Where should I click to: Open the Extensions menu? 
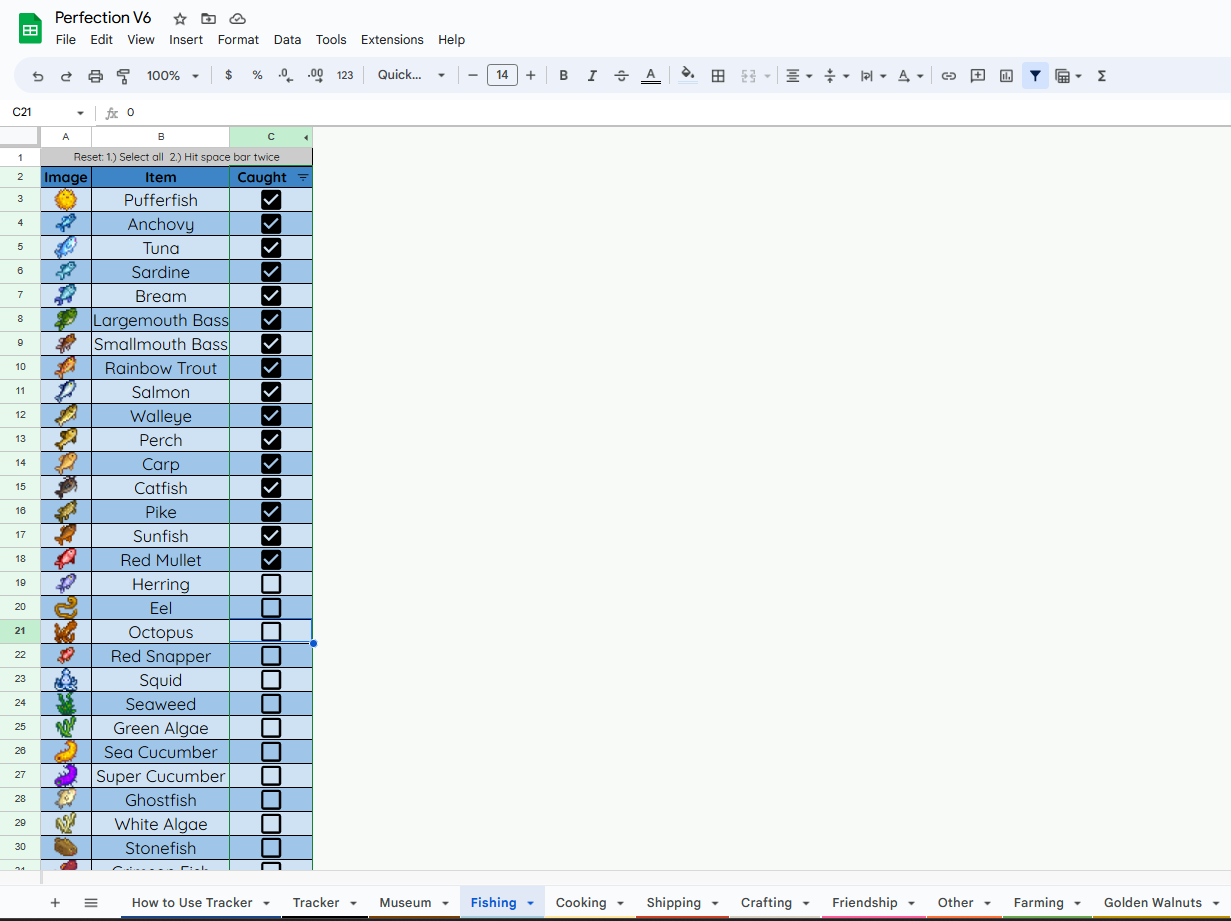(x=392, y=40)
